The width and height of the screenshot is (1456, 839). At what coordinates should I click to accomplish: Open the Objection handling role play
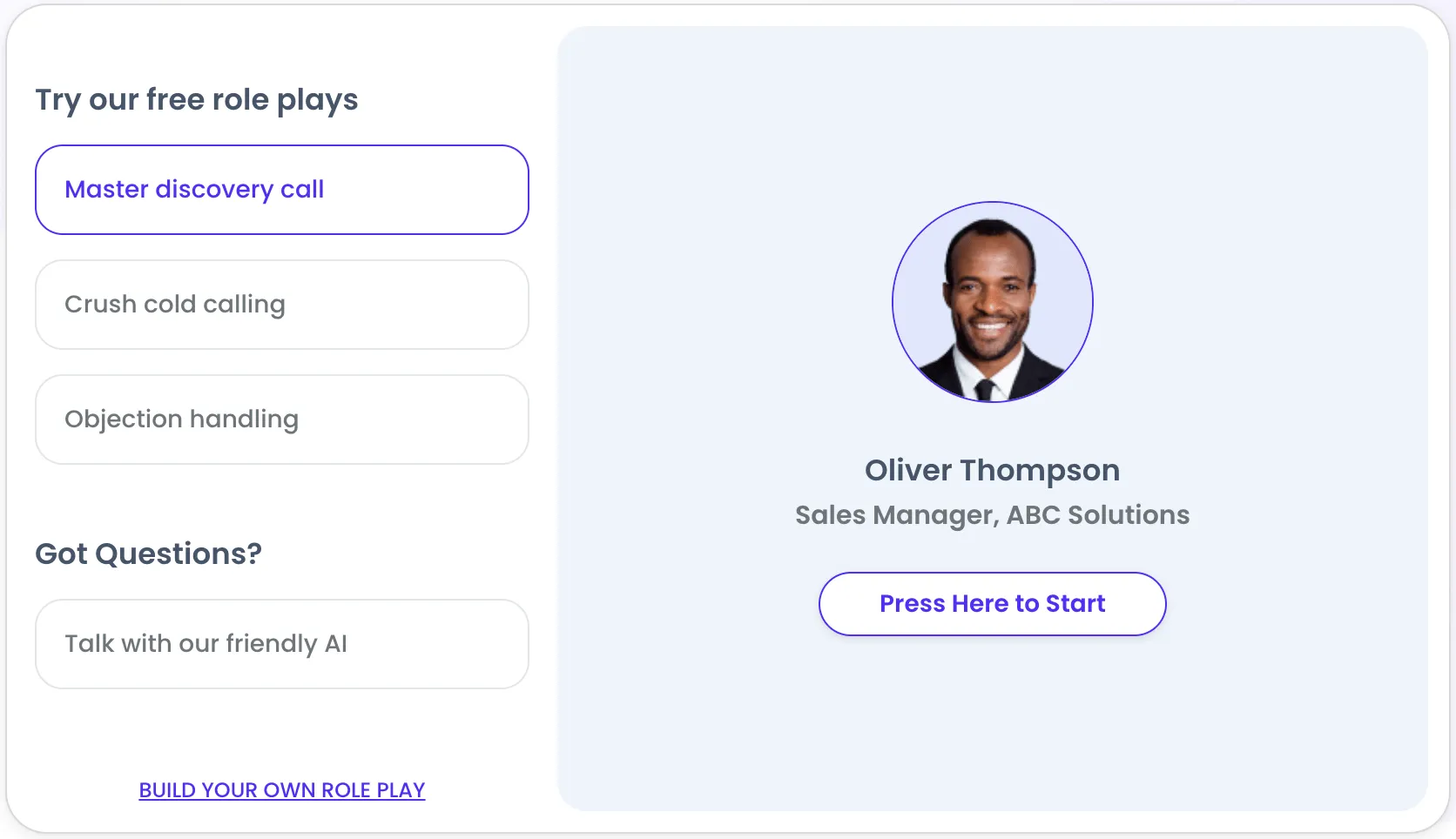[282, 419]
